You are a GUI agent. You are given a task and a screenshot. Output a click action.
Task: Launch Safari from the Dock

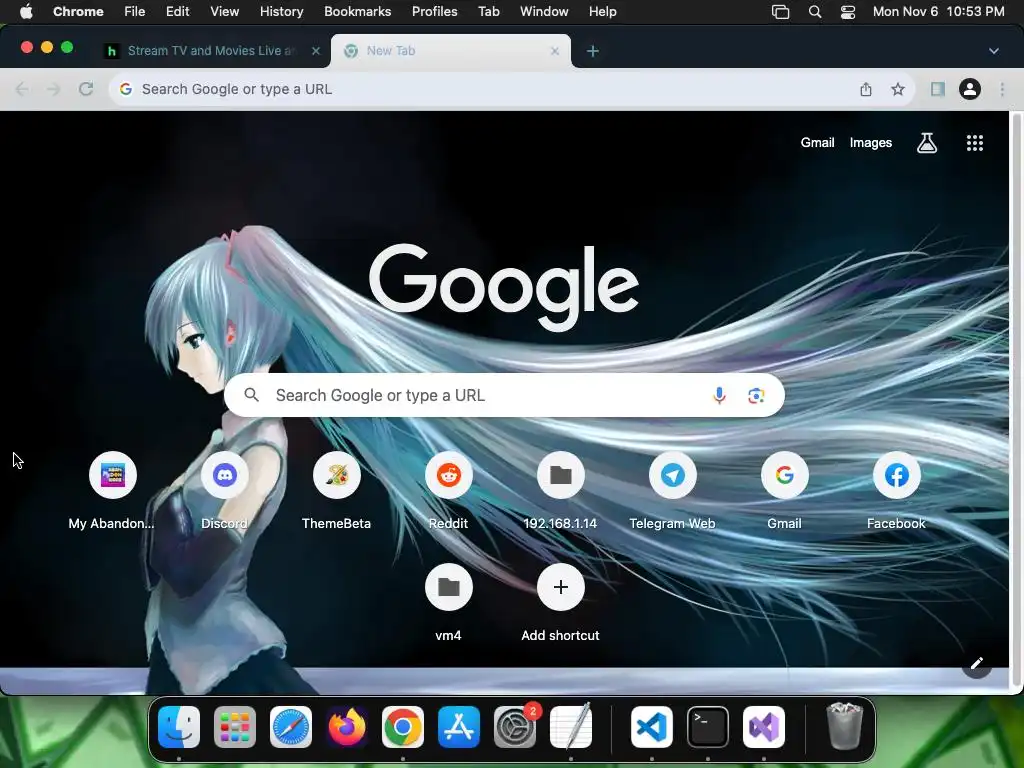point(291,727)
